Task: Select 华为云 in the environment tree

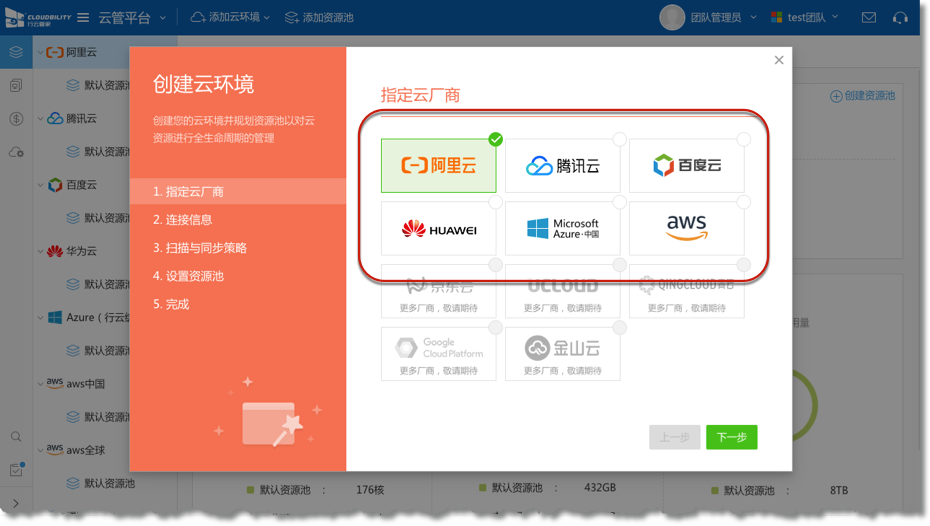Action: pos(81,251)
